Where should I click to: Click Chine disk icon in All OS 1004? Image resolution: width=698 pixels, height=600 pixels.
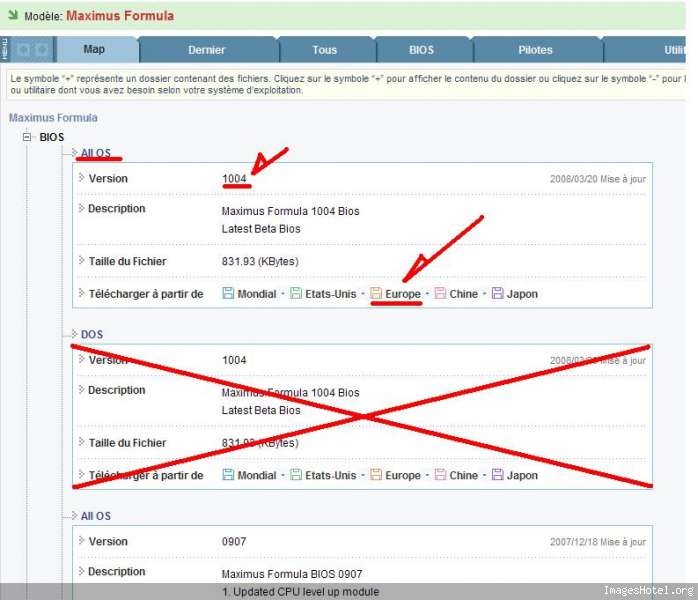440,293
